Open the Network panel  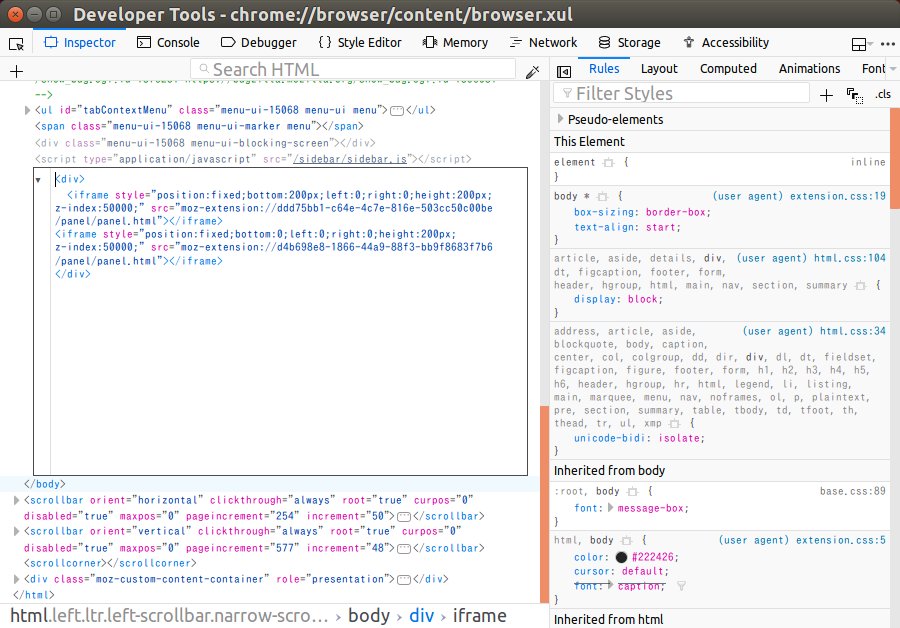coord(543,42)
